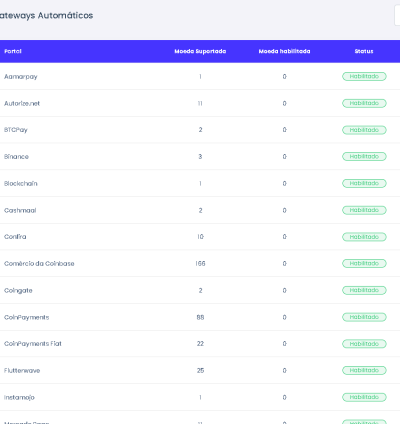This screenshot has height=424, width=400.
Task: Select the Flutterwave gateway name
Action: [x=22, y=371]
